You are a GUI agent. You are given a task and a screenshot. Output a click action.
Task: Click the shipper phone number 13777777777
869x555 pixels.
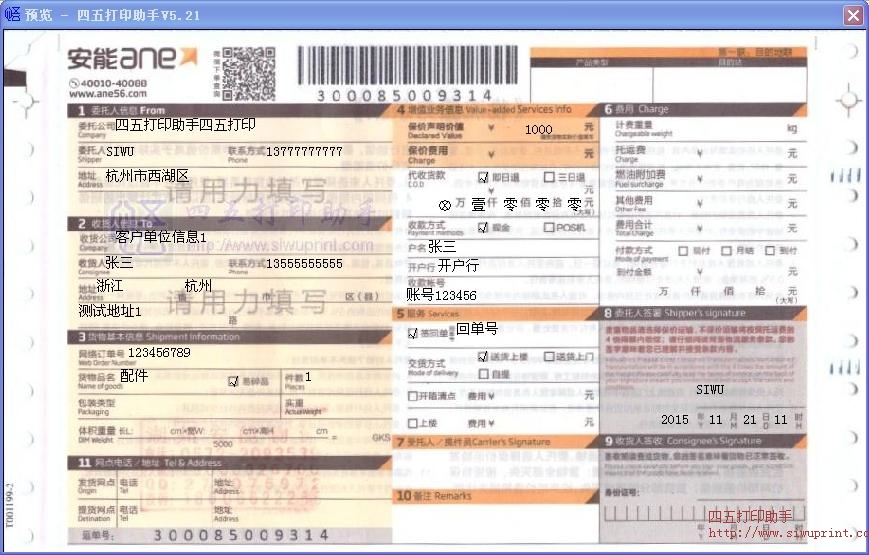point(305,152)
